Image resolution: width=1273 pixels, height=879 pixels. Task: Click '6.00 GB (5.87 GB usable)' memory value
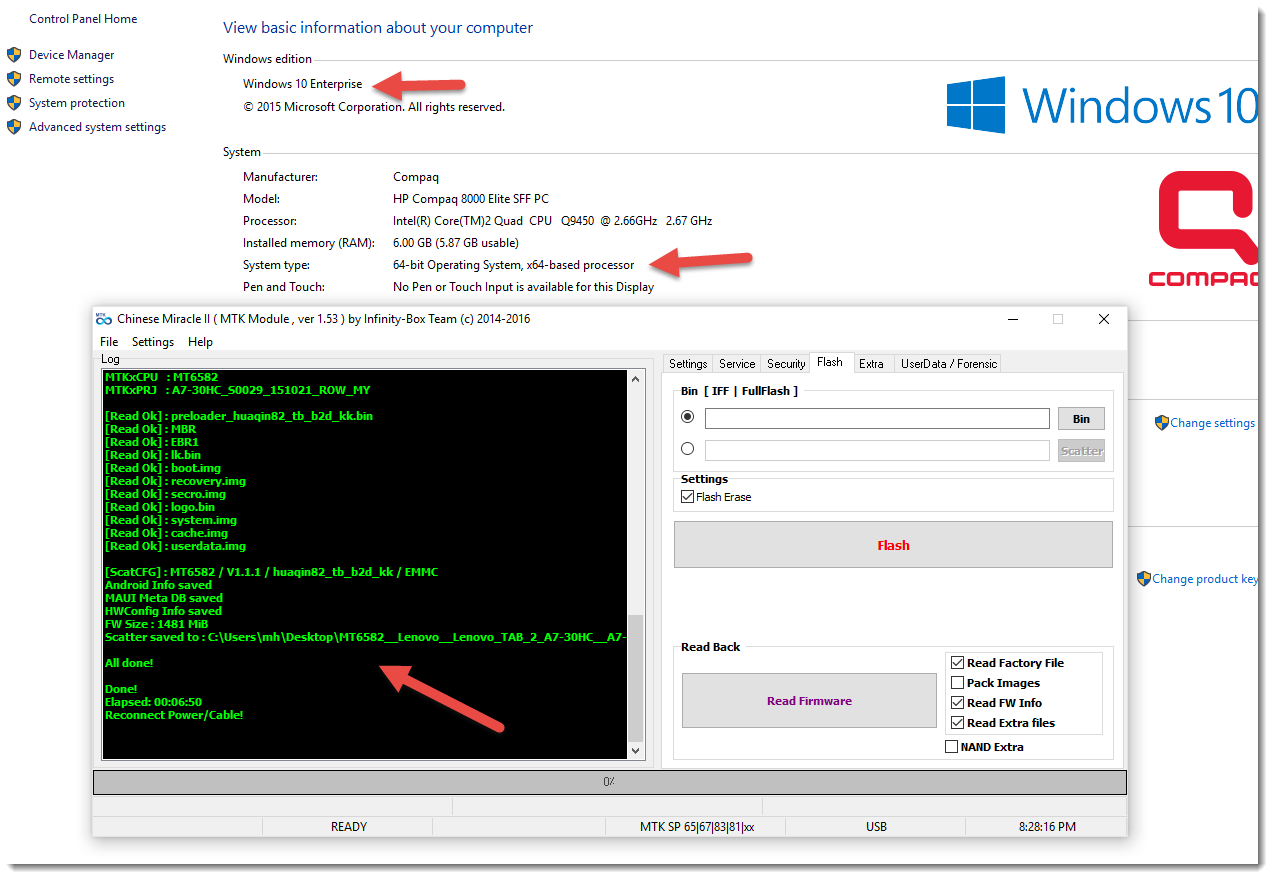point(456,243)
